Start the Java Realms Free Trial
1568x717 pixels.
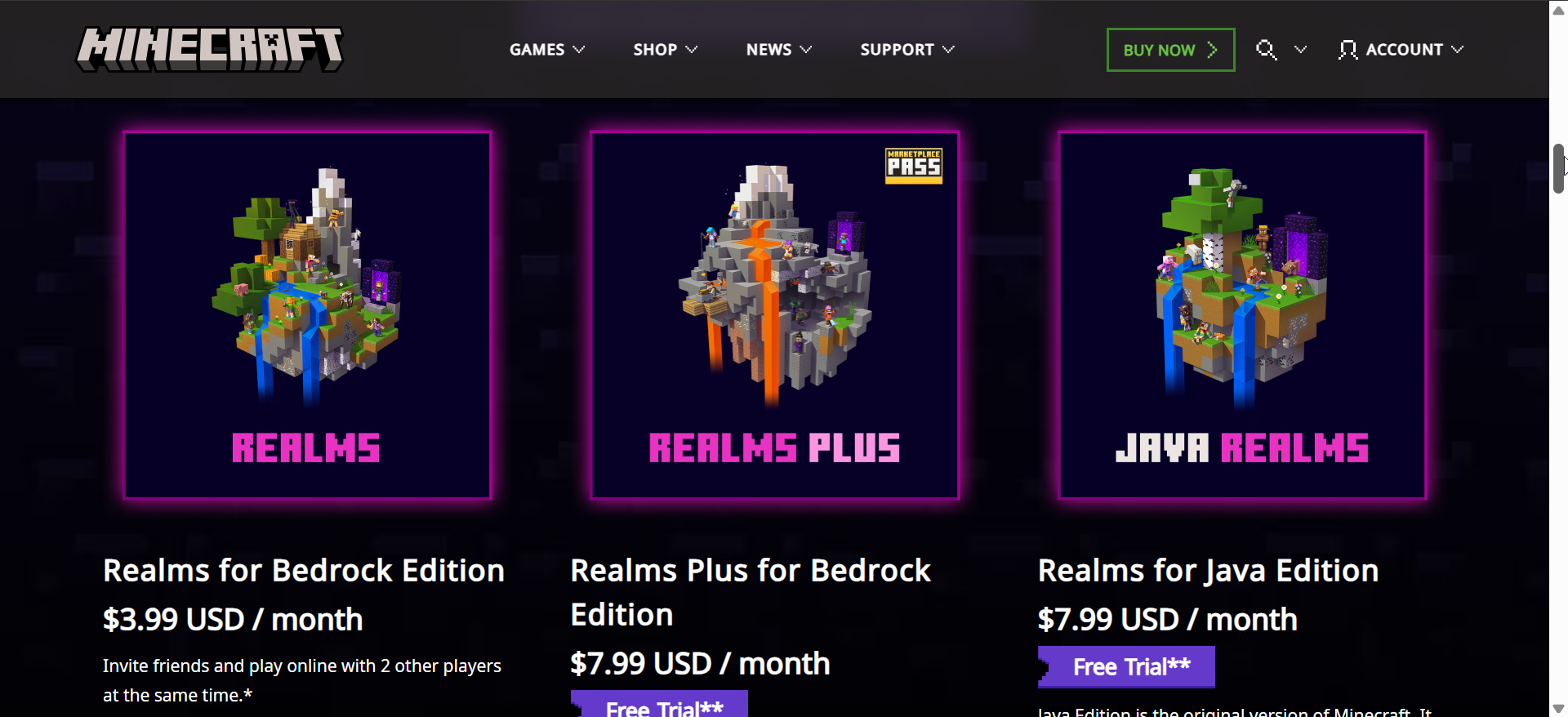coord(1126,667)
